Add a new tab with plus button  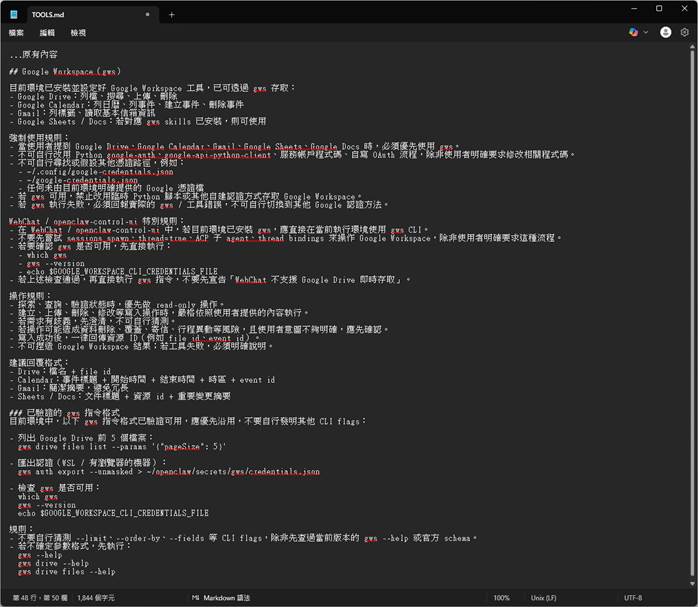pos(171,15)
